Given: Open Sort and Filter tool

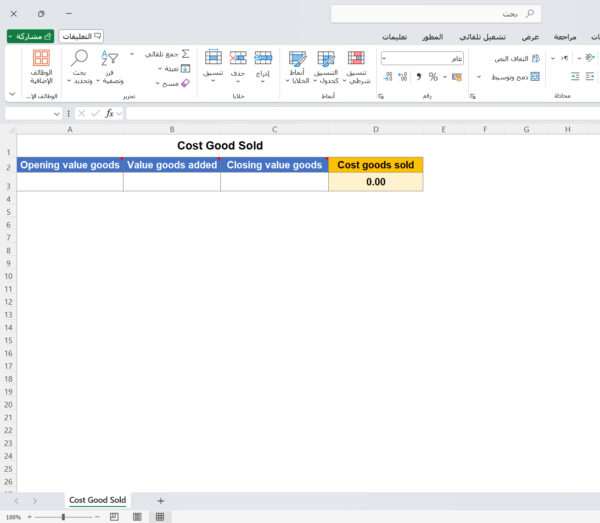Looking at the screenshot, I should click(x=110, y=59).
